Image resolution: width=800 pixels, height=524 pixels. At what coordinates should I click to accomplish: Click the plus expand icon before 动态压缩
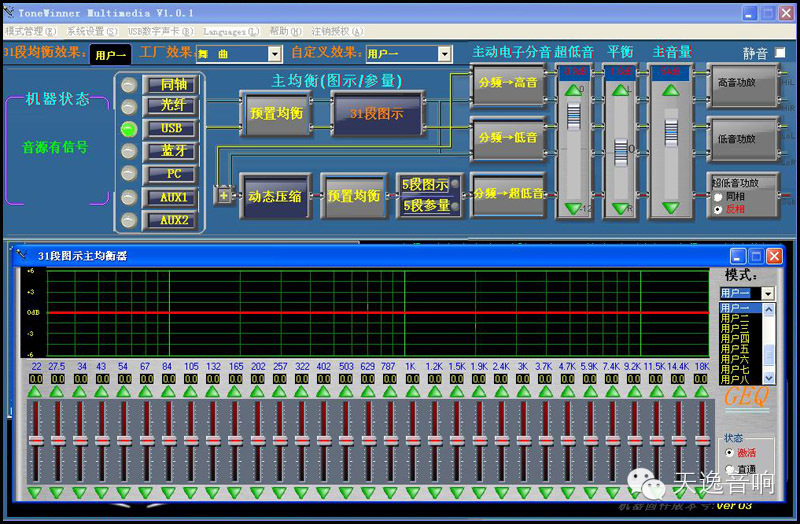pyautogui.click(x=223, y=195)
